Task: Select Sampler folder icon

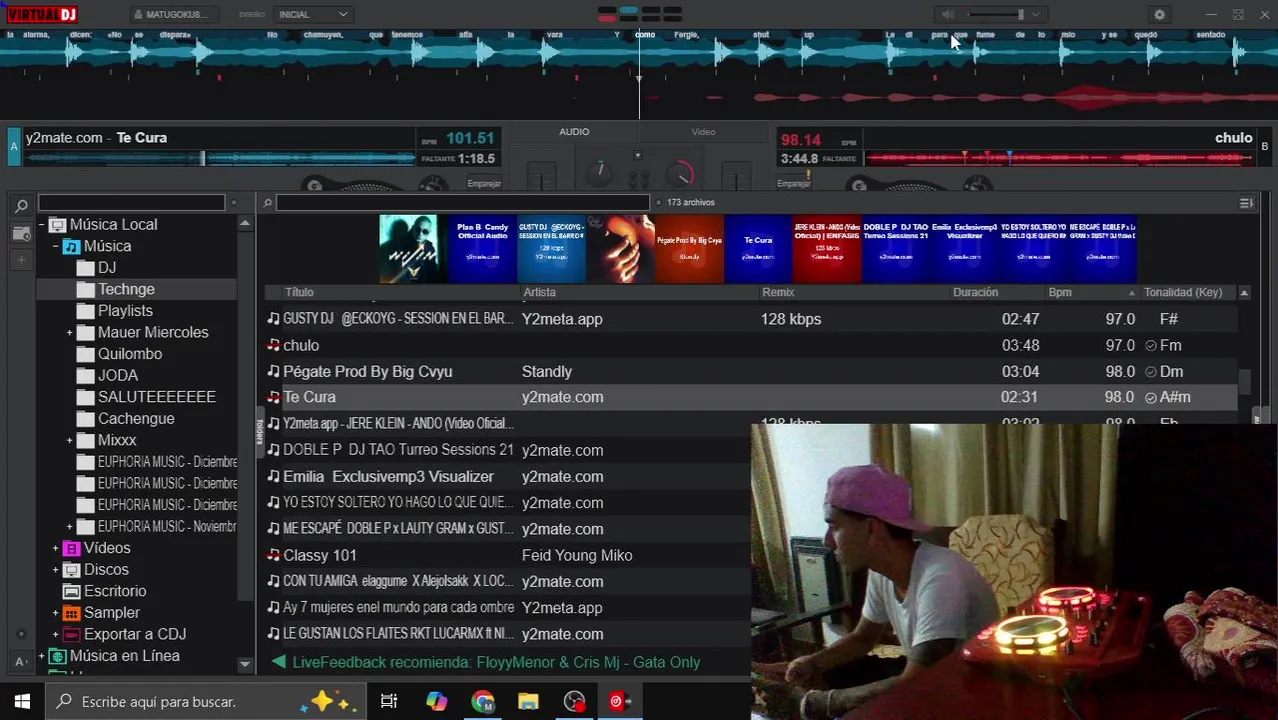Action: [71, 613]
